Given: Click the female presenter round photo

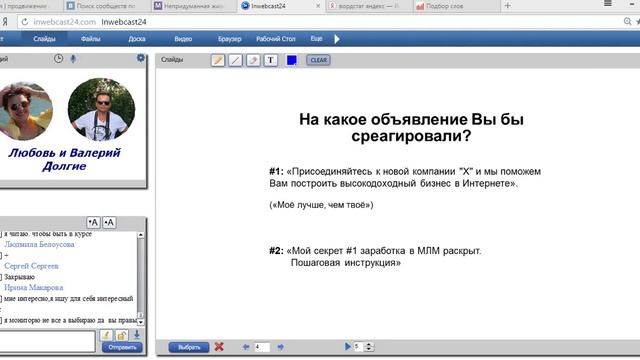Looking at the screenshot, I should tap(25, 110).
